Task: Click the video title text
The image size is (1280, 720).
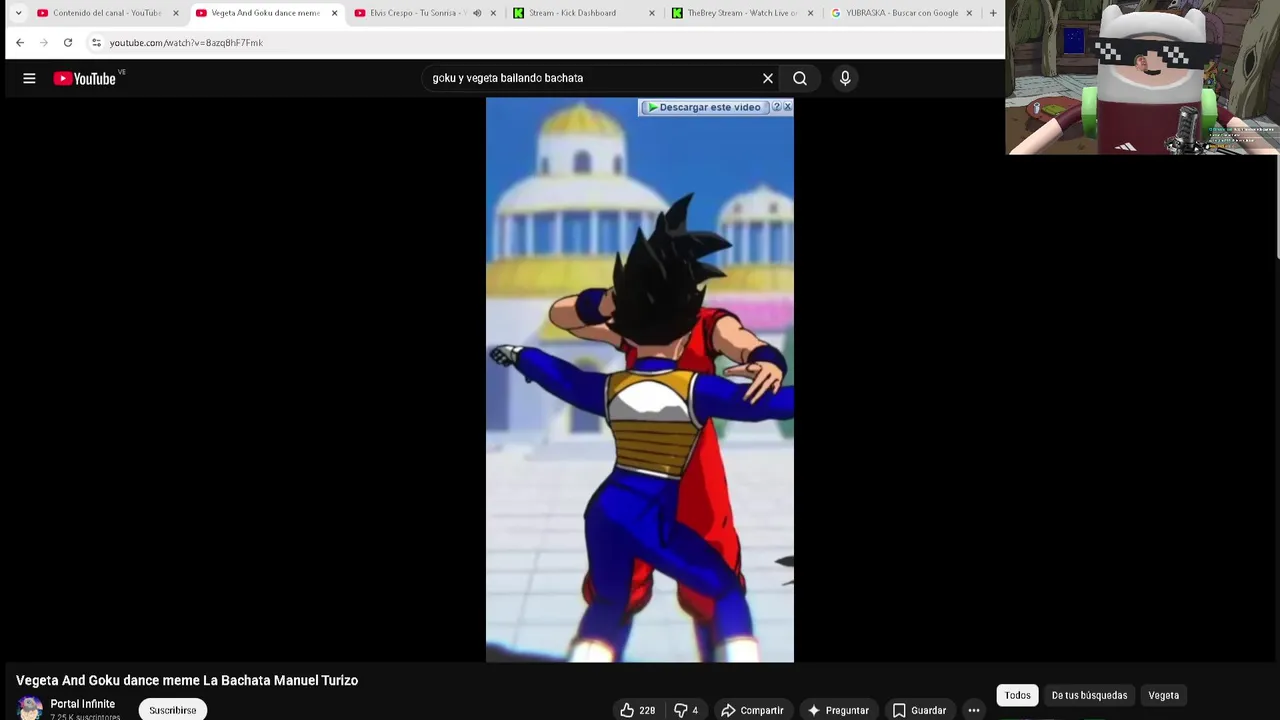Action: pos(187,680)
